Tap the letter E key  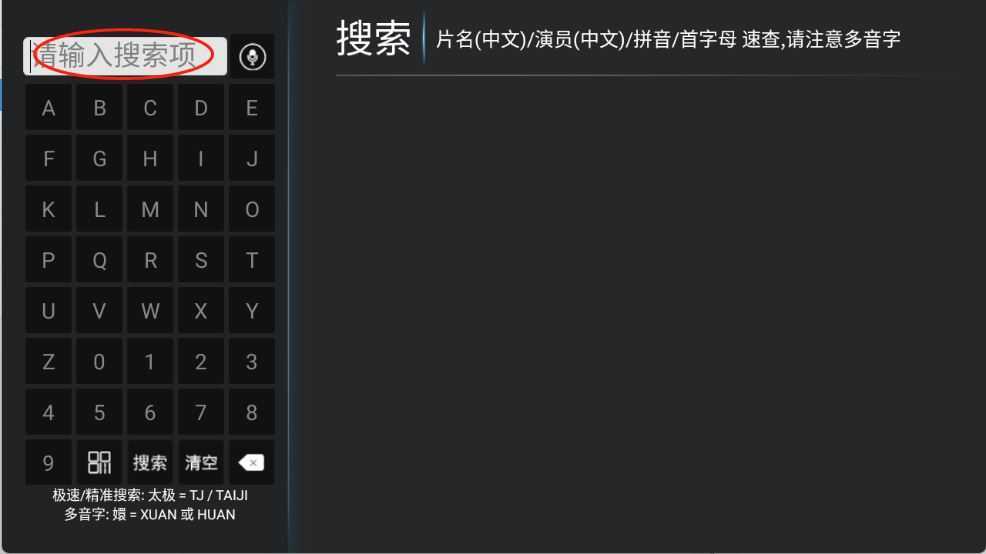click(252, 108)
